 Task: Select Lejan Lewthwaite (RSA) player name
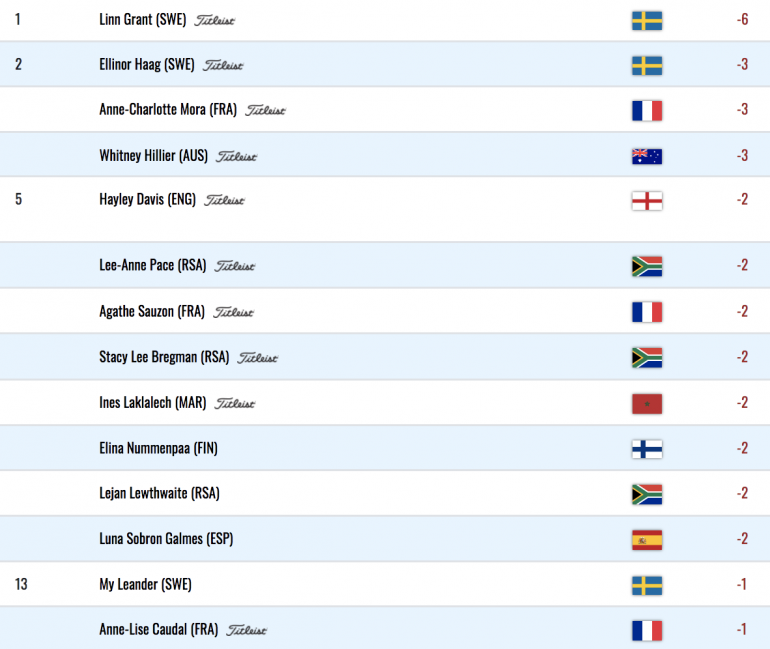(x=159, y=493)
